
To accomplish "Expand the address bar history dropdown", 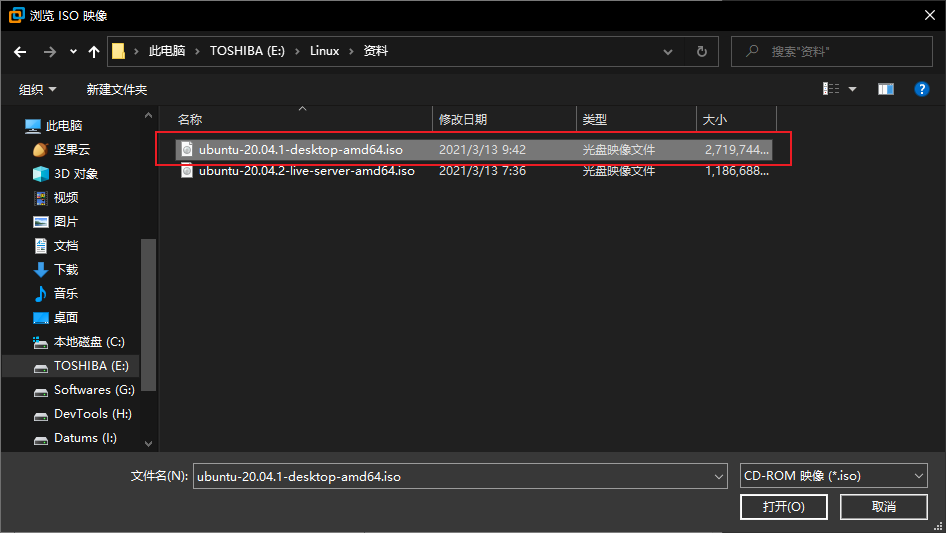I will [668, 52].
